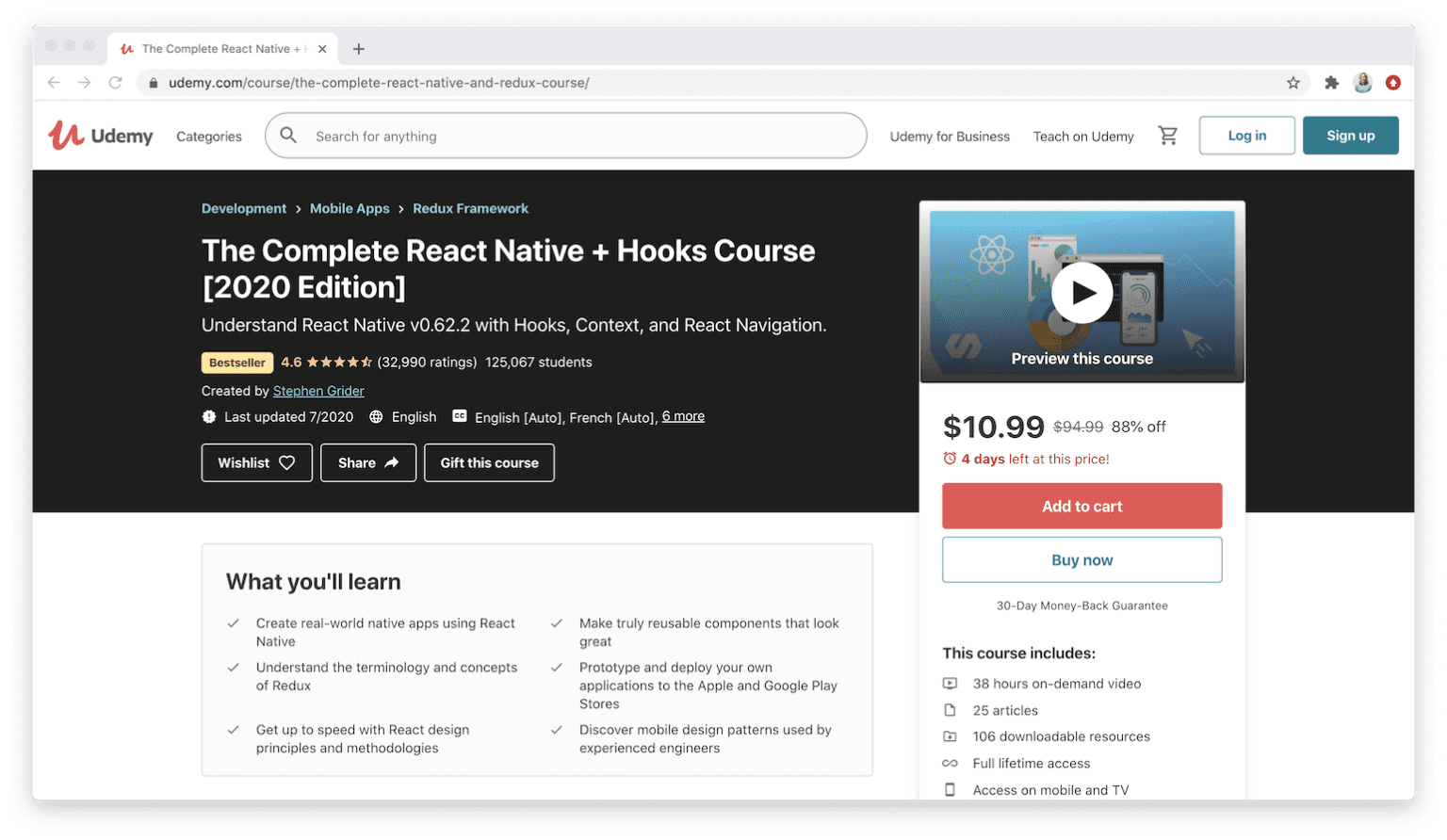Viewport: 1447px width, 840px height.
Task: Open Stephen Grider's instructor profile
Action: [317, 391]
